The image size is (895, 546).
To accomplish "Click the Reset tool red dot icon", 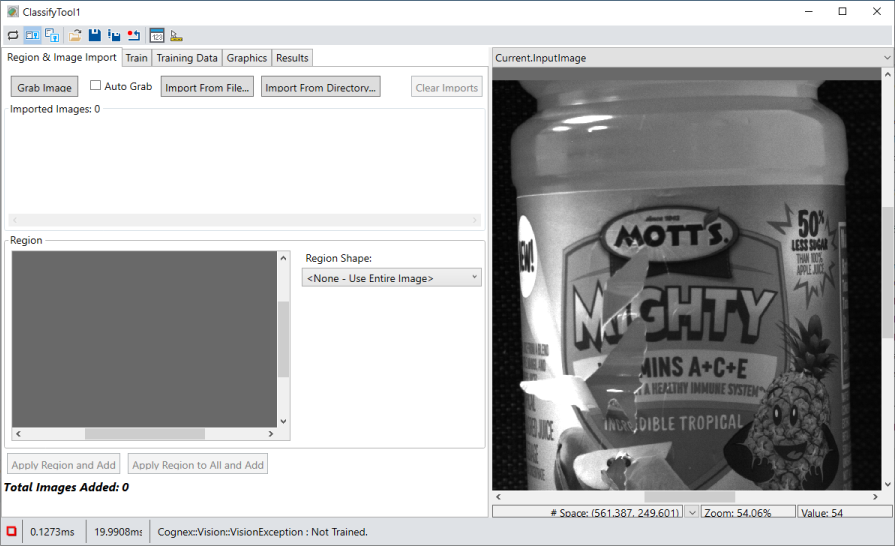I will [x=133, y=35].
